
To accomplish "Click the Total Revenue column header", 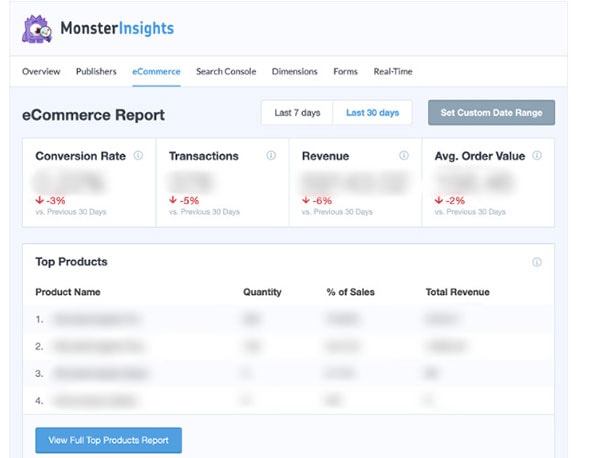I will pos(459,292).
